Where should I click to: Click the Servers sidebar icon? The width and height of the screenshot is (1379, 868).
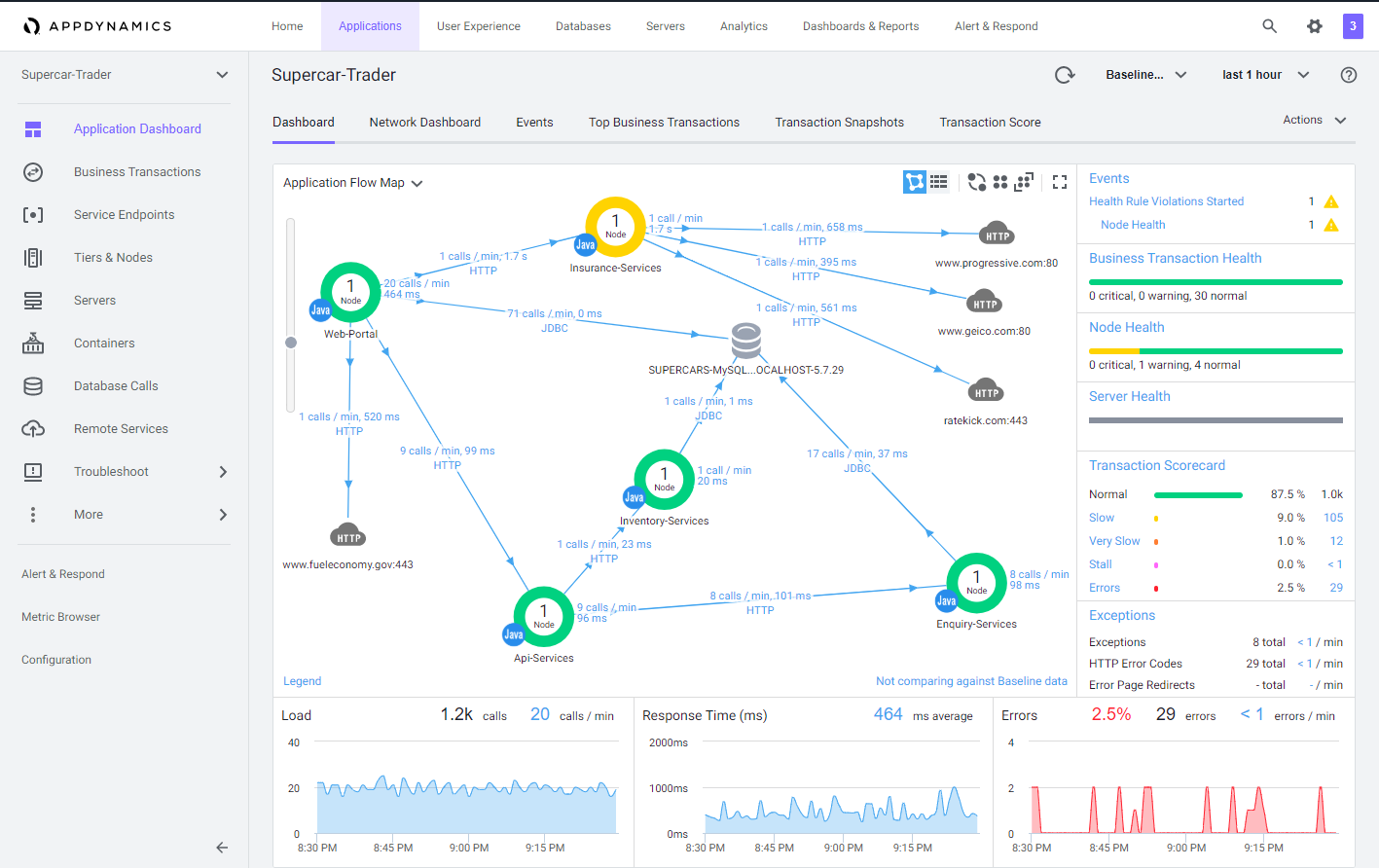(x=33, y=301)
